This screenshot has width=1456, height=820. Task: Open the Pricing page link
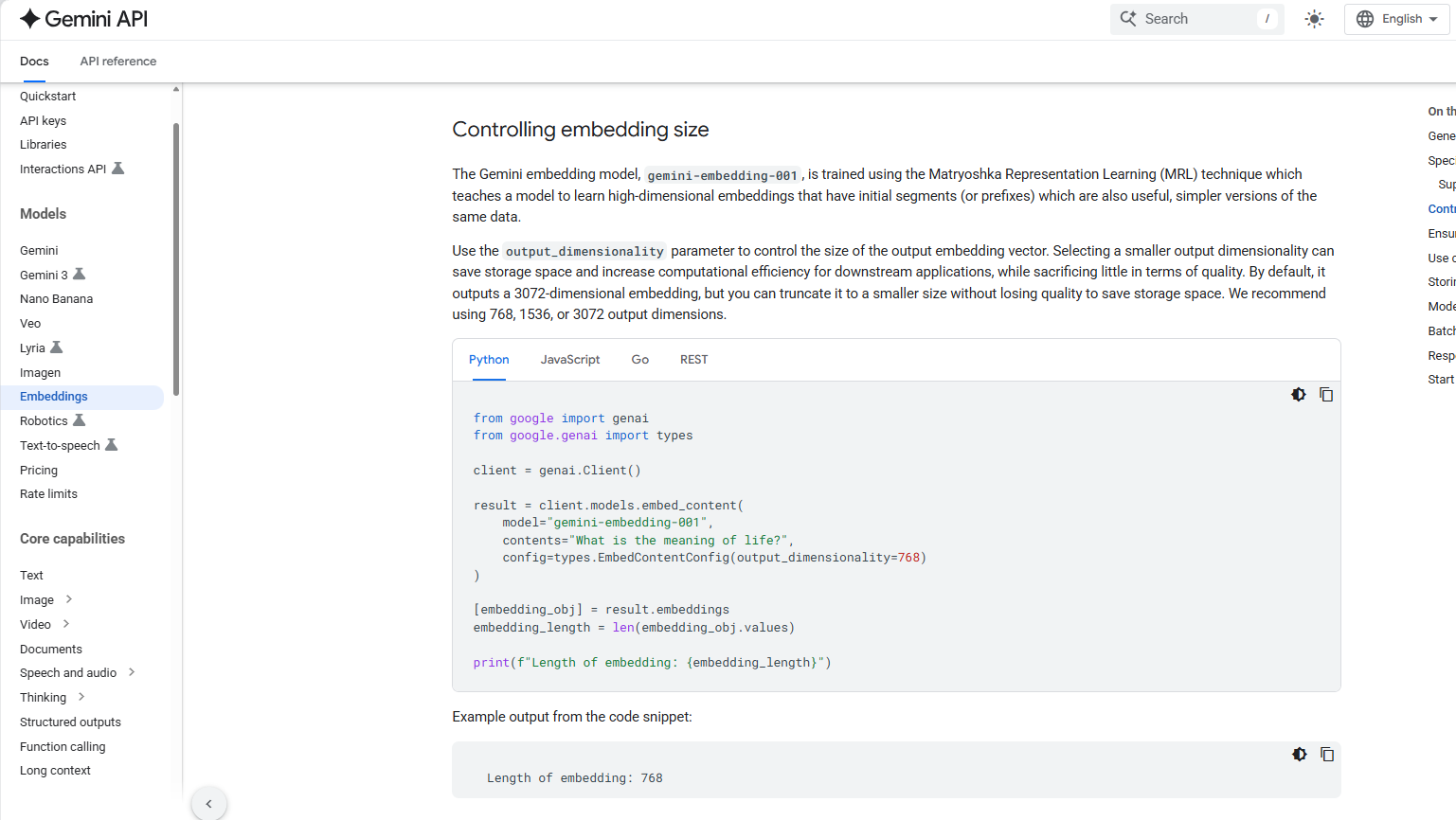pyautogui.click(x=39, y=470)
